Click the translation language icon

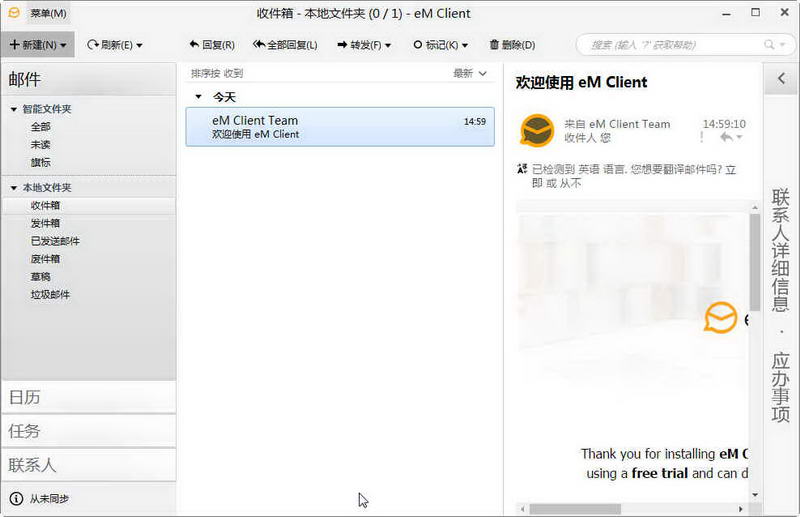point(522,169)
